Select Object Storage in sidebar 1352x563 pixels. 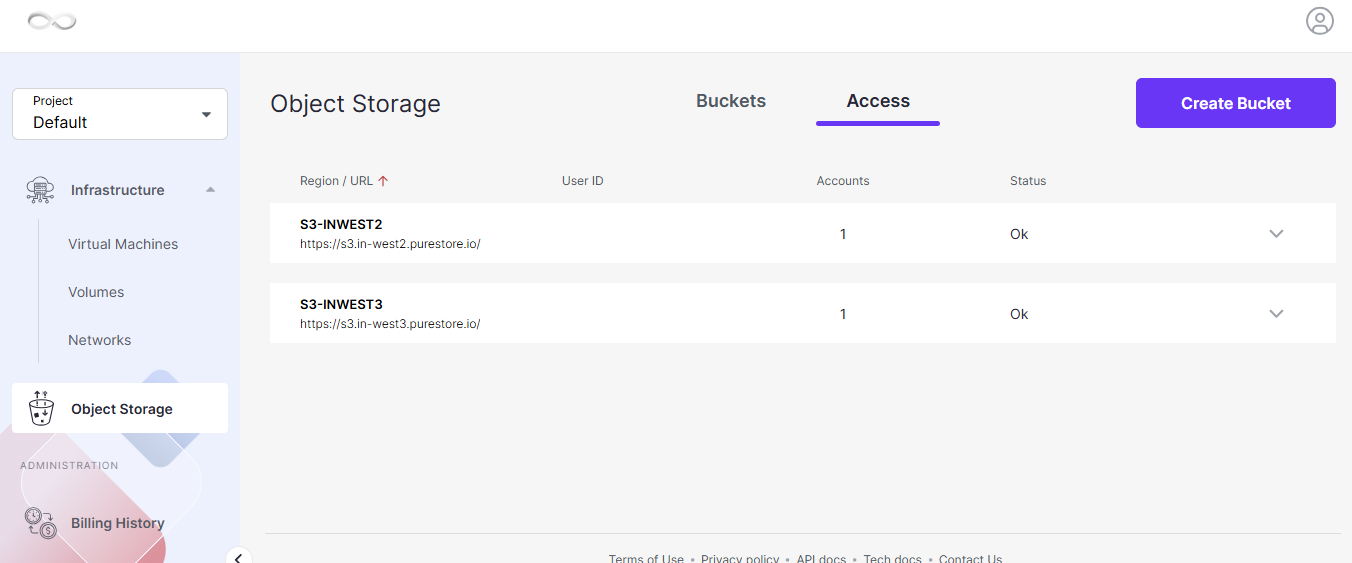[x=120, y=408]
